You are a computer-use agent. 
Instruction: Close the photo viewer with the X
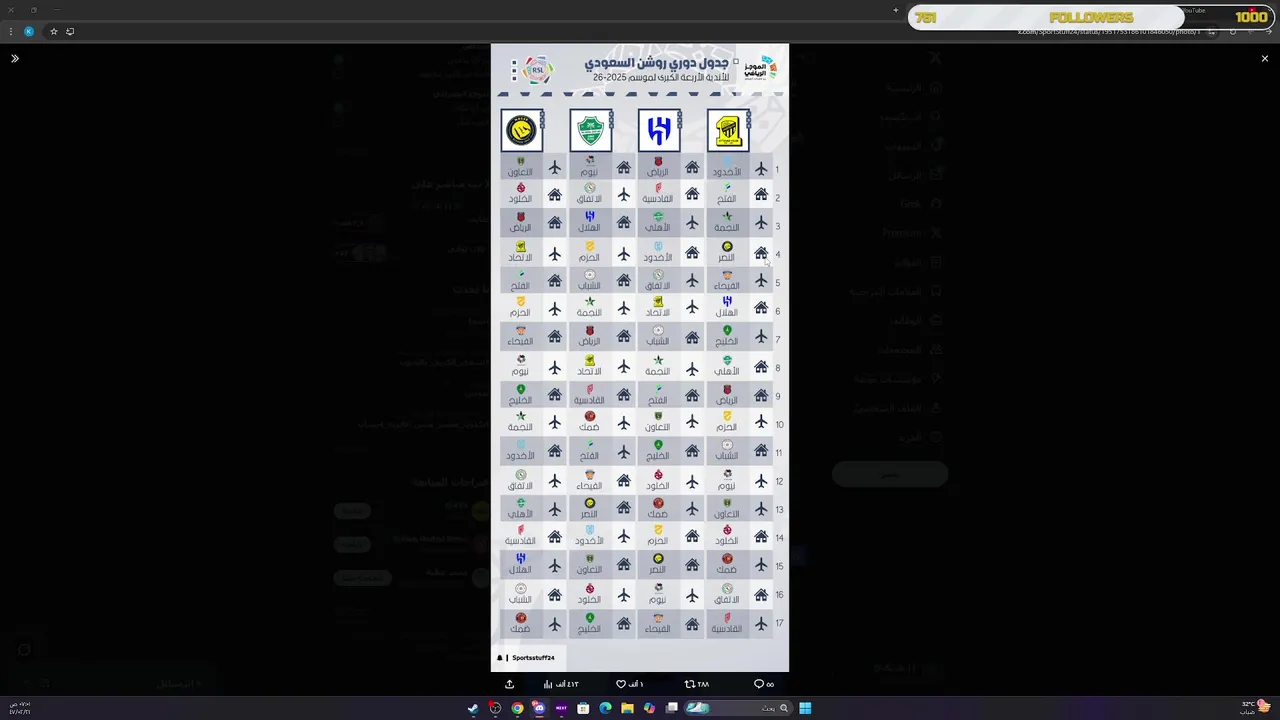(x=1264, y=59)
